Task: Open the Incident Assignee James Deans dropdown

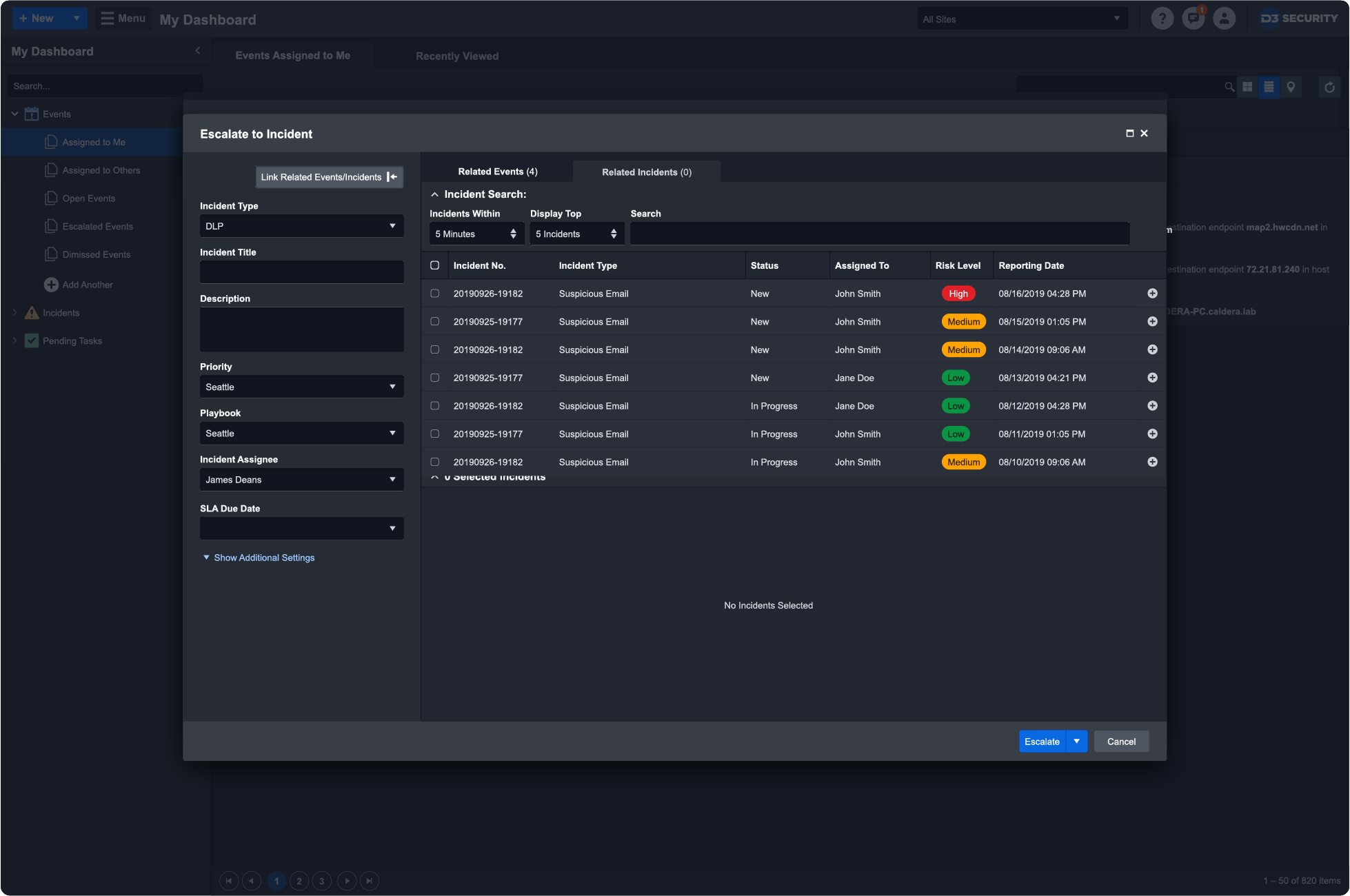Action: (x=301, y=480)
